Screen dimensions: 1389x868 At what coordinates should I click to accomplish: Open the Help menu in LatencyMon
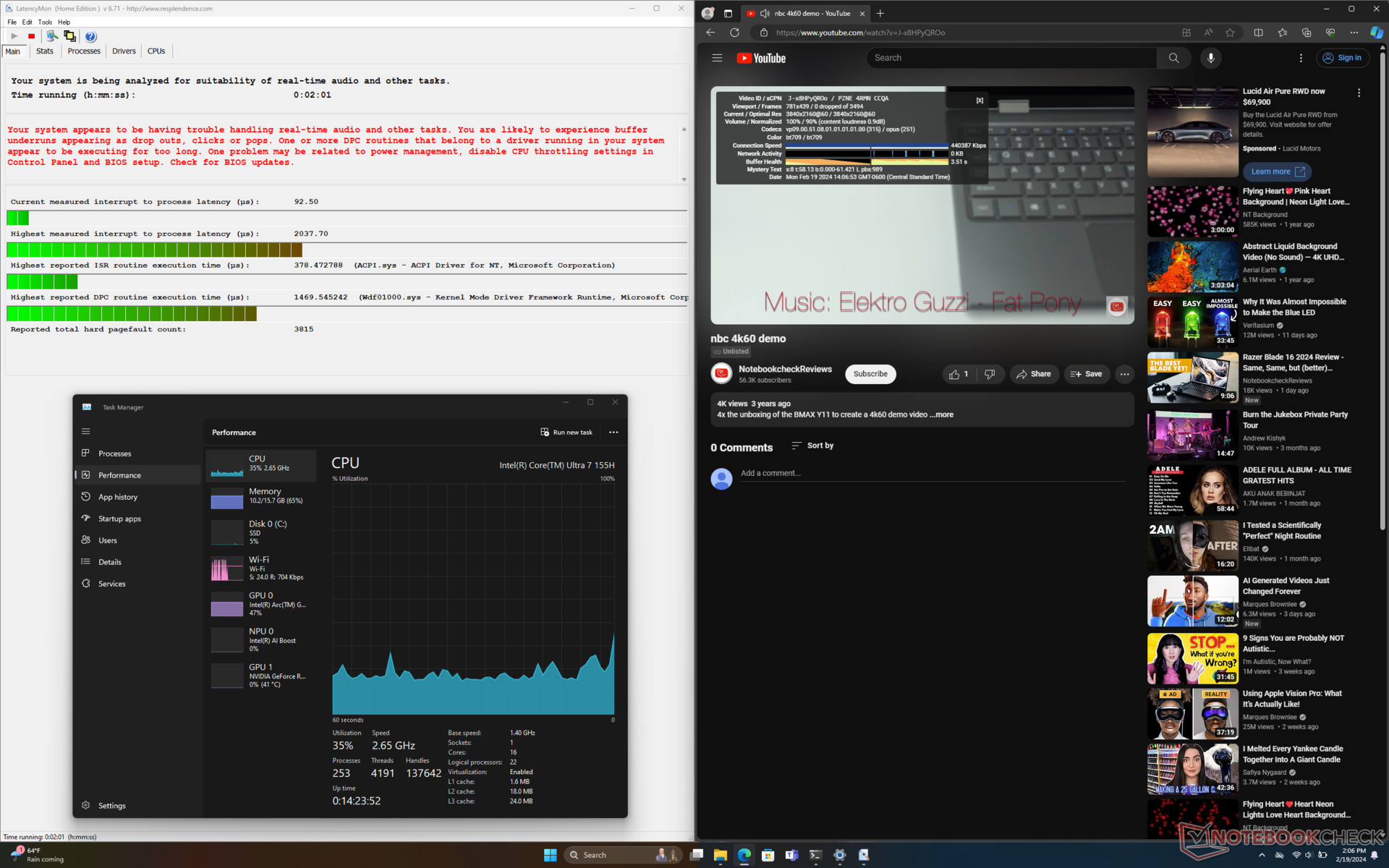(x=64, y=22)
